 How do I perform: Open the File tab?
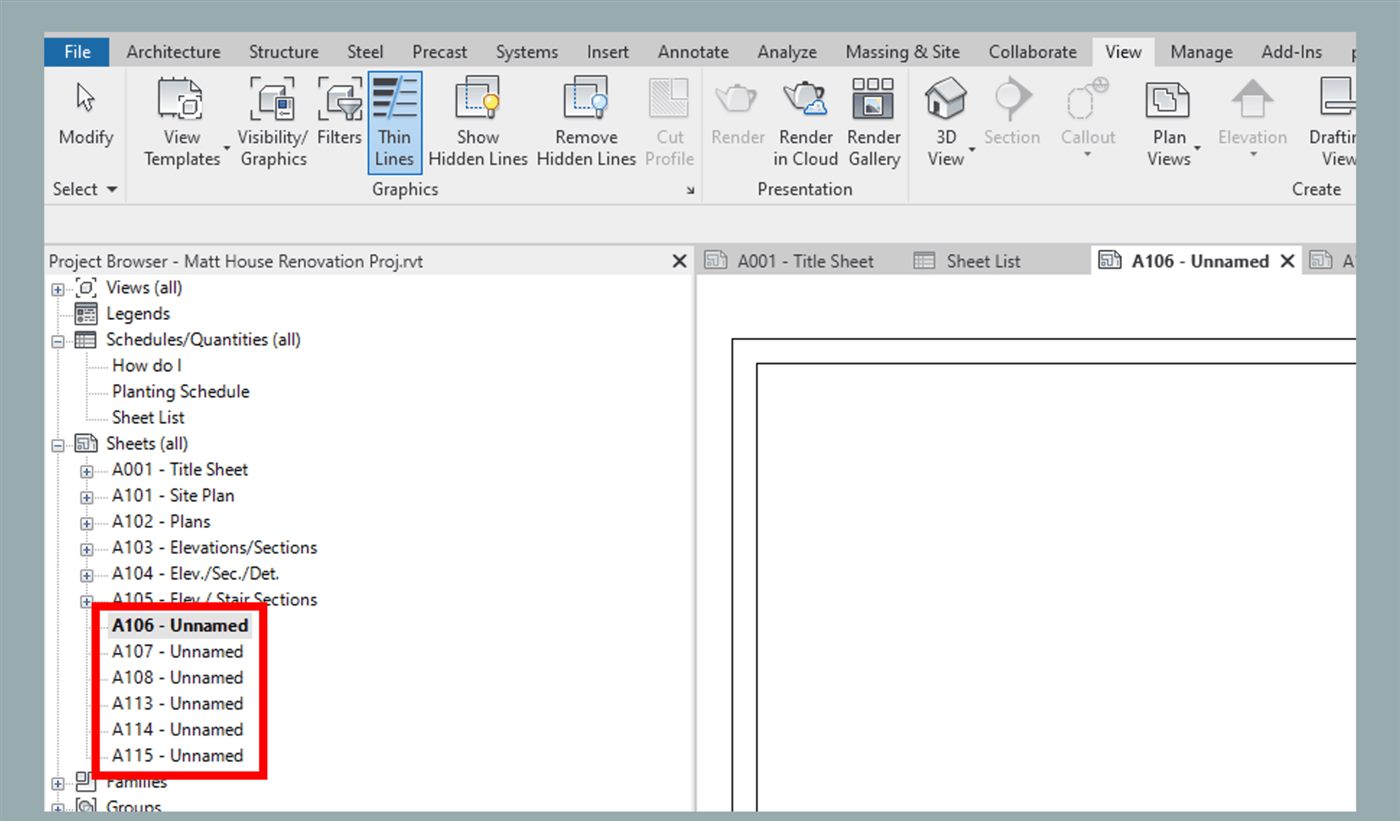coord(78,52)
